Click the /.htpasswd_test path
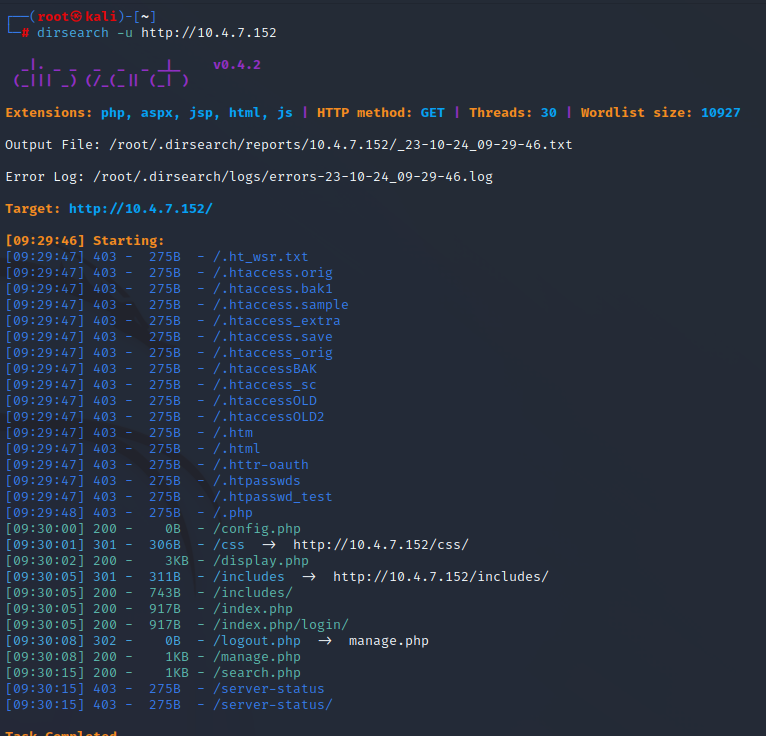This screenshot has width=766, height=736. [x=273, y=497]
